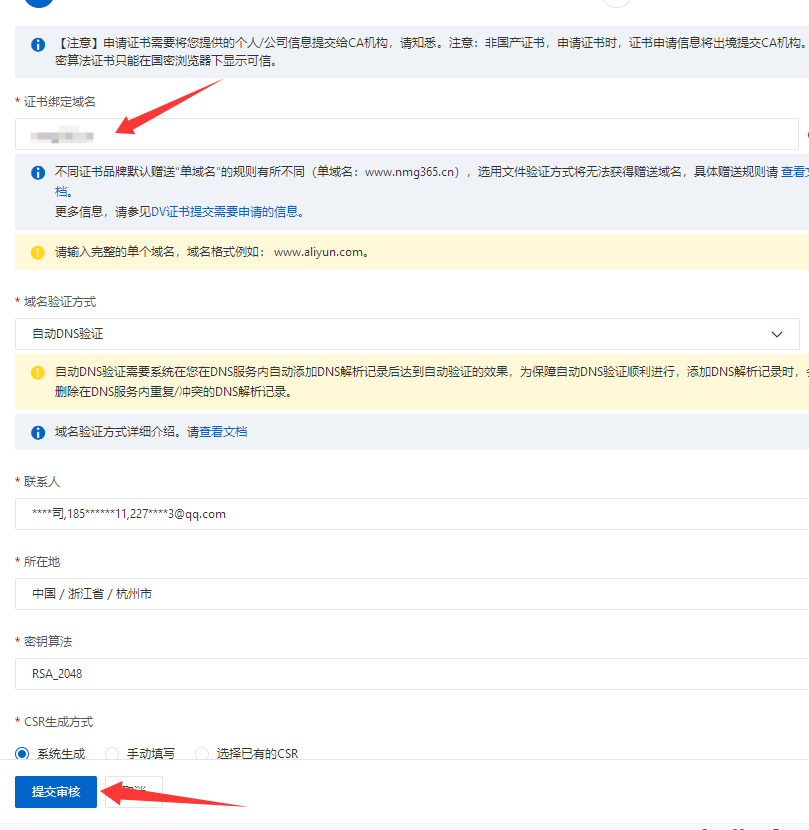Select the 系统生成 radio option

(22, 754)
